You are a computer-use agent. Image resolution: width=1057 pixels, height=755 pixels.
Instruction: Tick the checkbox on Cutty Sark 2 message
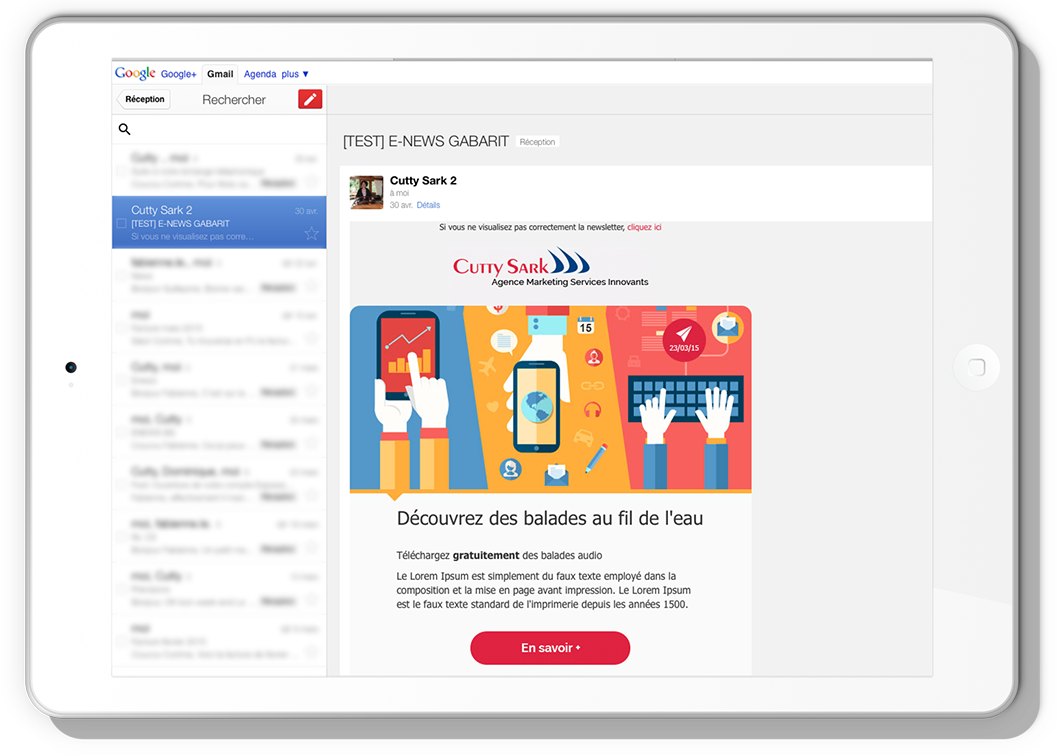point(121,223)
